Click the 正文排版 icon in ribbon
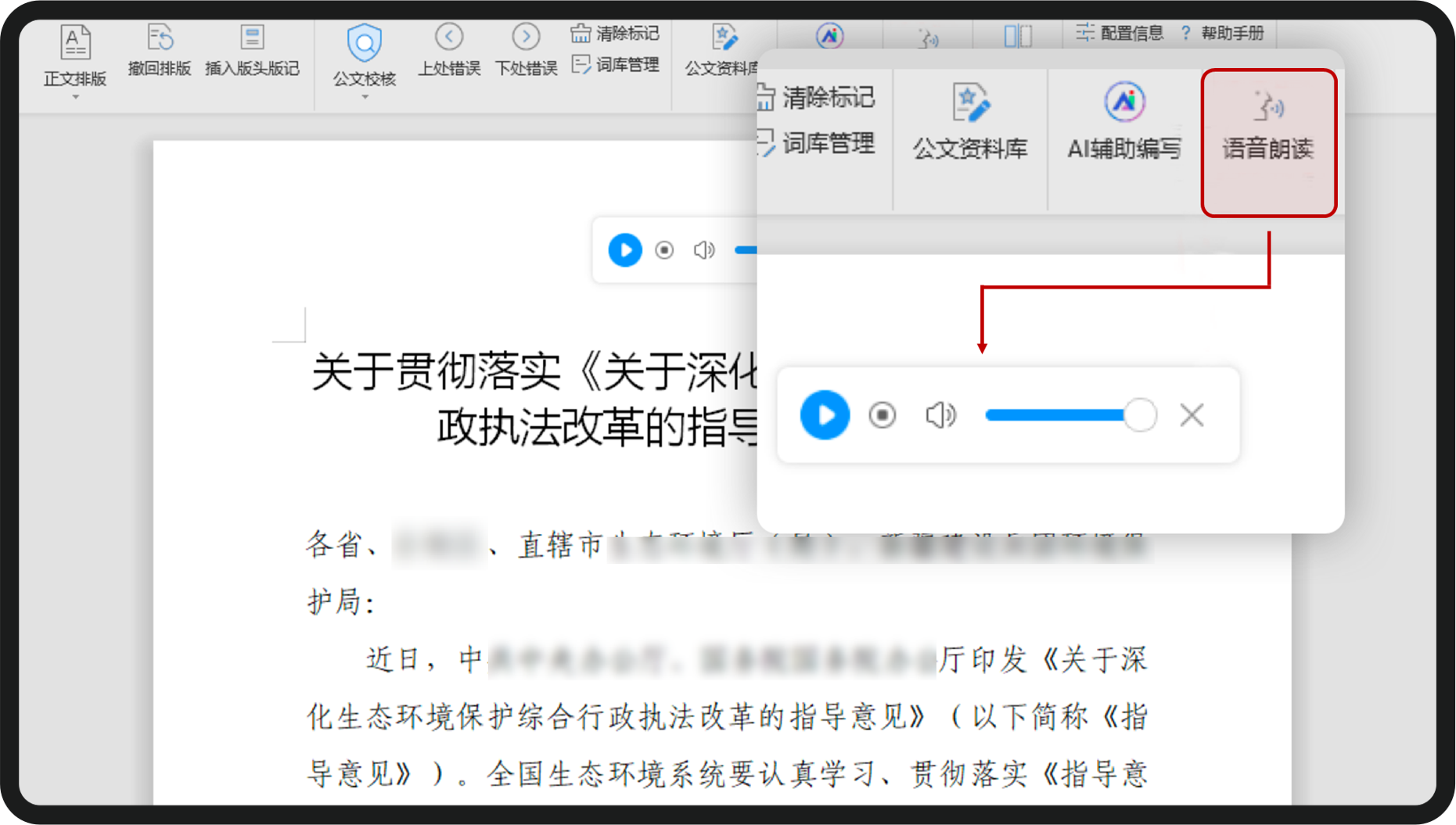Screen dimensions: 1456x825 (x=75, y=41)
